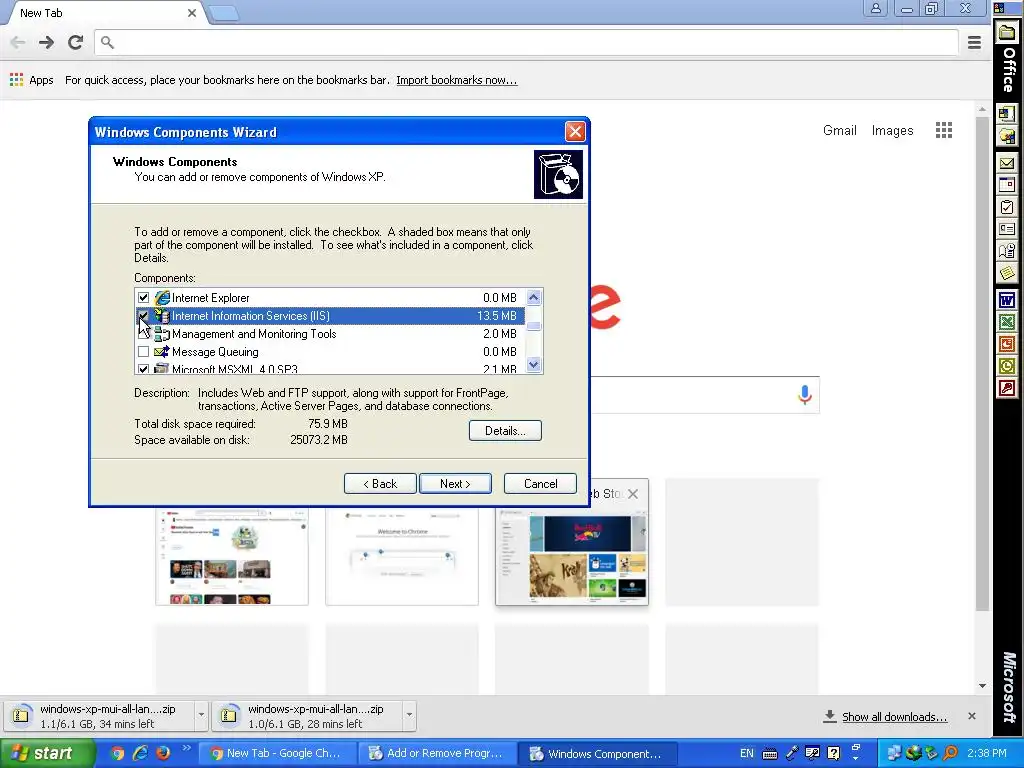This screenshot has height=768, width=1024.
Task: Open the Gmail link
Action: click(x=839, y=130)
